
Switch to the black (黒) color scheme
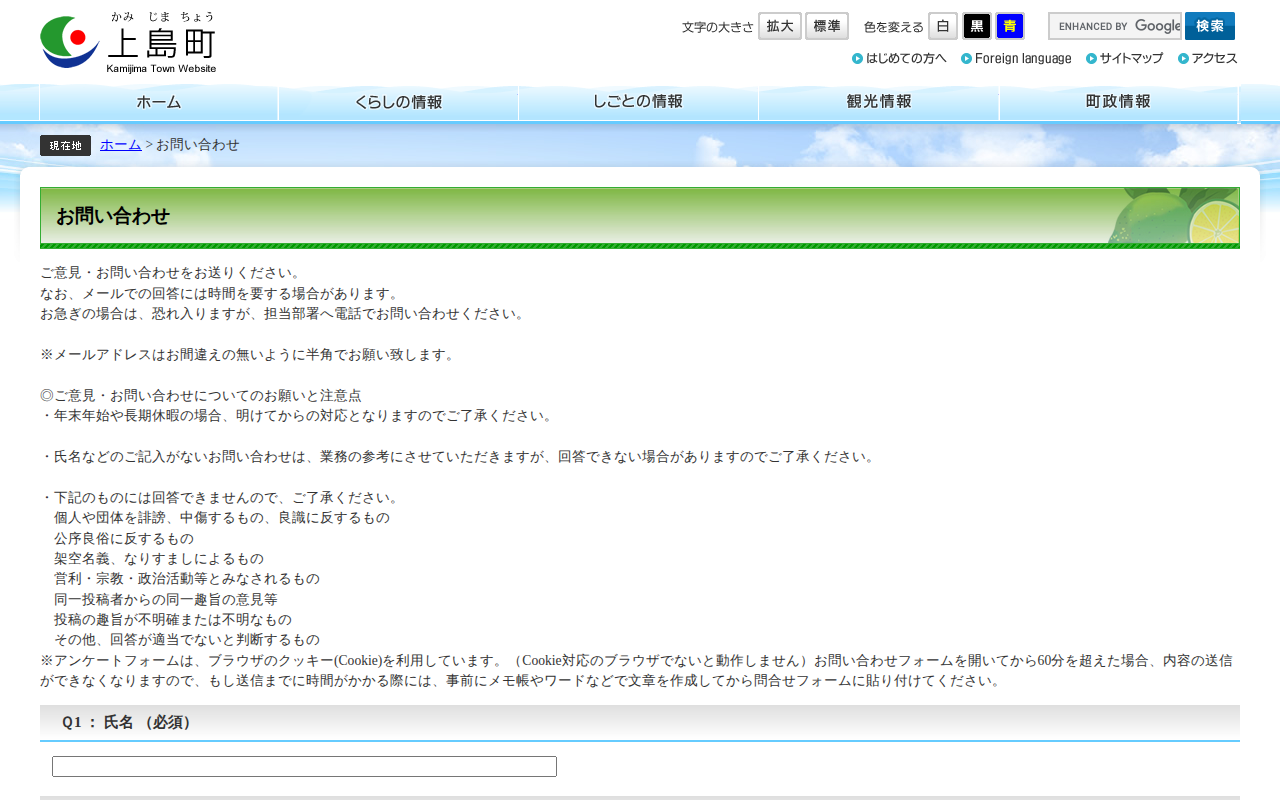[977, 26]
